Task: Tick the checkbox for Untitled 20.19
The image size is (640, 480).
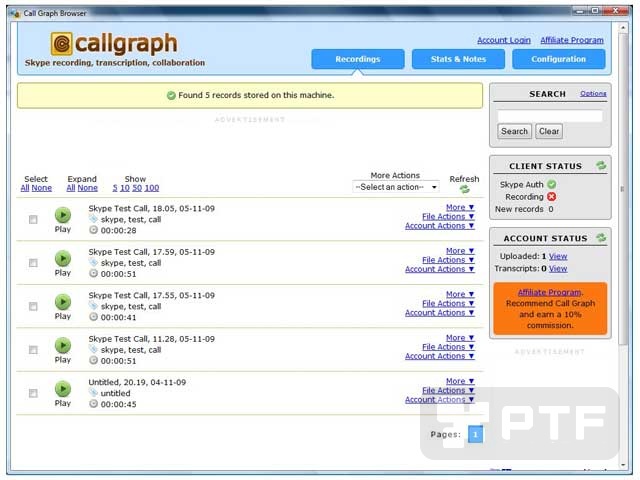Action: [x=33, y=393]
